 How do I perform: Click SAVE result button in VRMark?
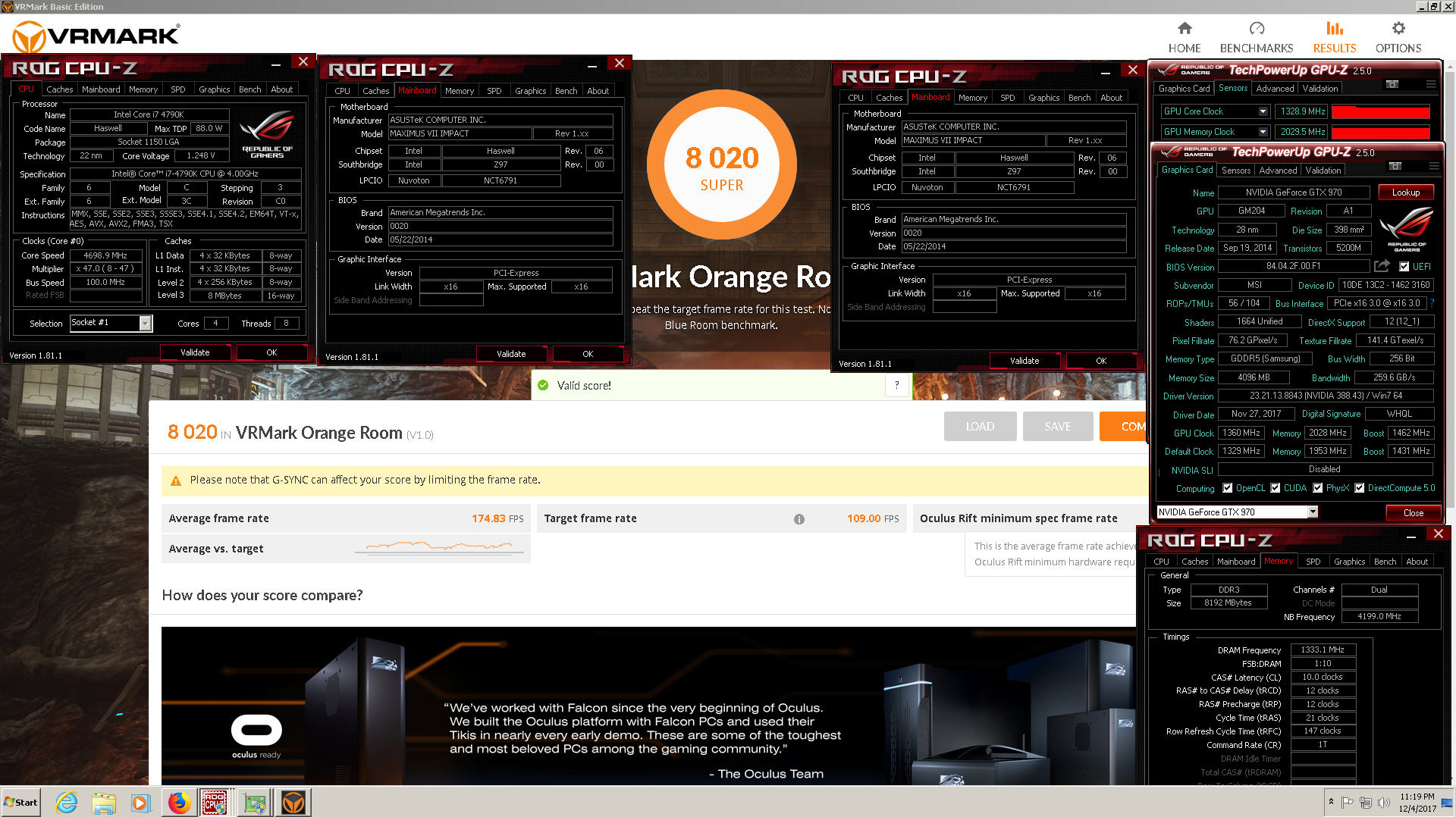1058,427
